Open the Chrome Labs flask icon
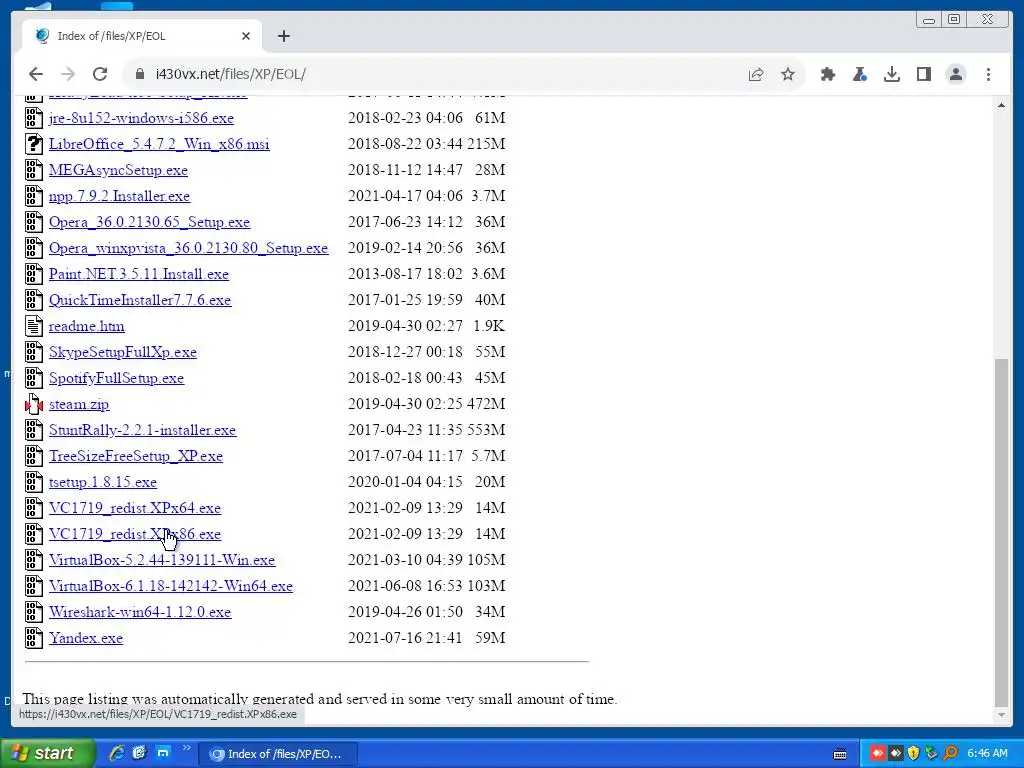 859,74
